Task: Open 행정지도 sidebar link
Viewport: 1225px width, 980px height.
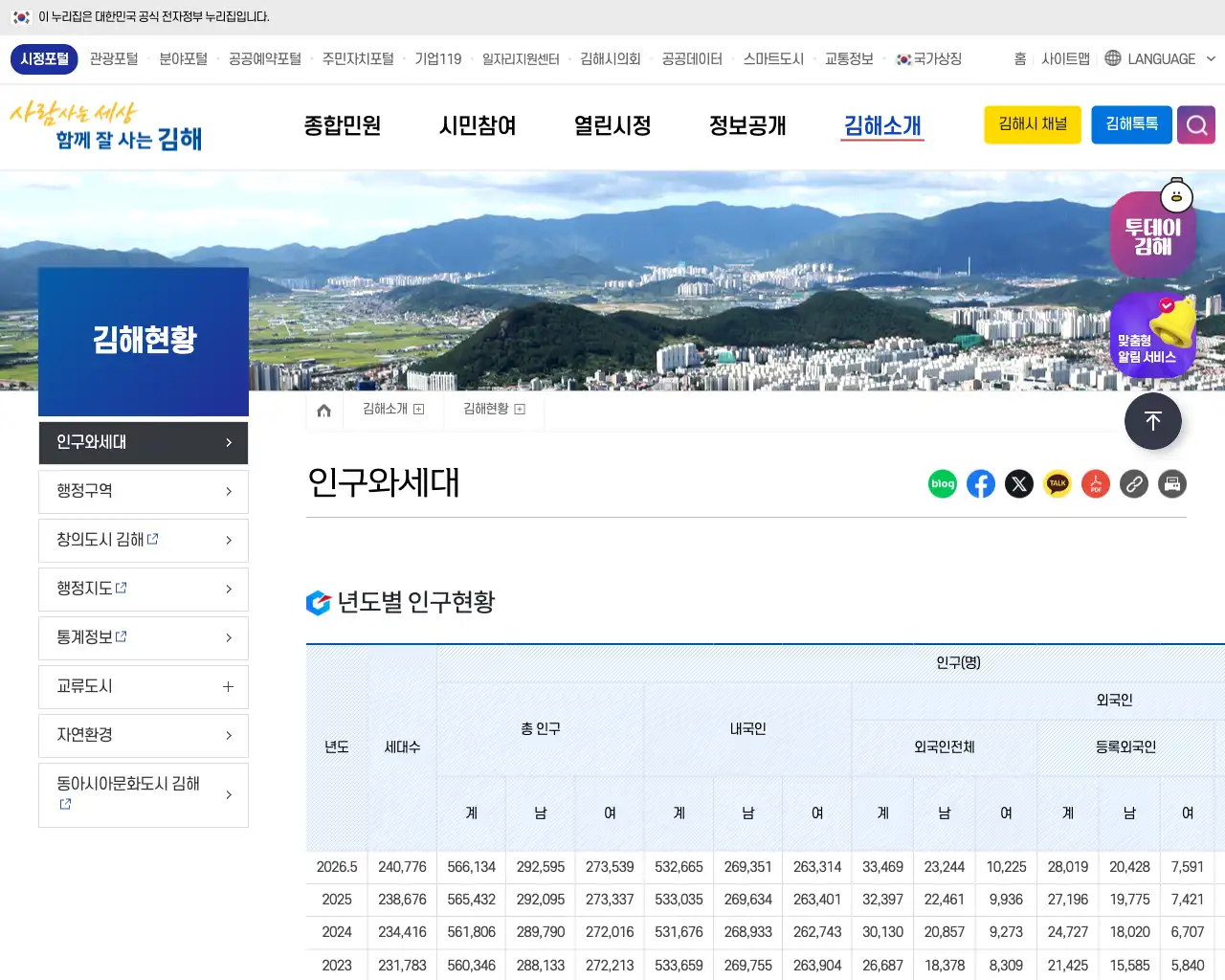Action: click(x=144, y=590)
